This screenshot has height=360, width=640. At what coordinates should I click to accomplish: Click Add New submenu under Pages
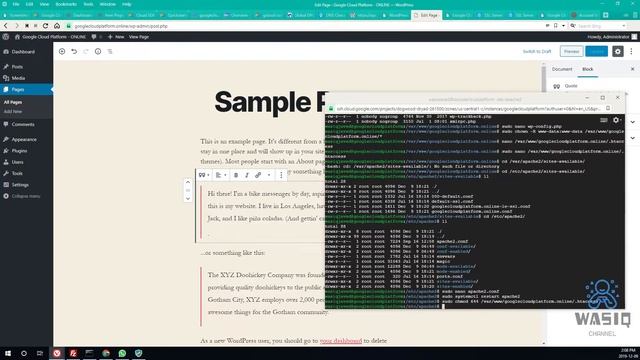click(13, 111)
